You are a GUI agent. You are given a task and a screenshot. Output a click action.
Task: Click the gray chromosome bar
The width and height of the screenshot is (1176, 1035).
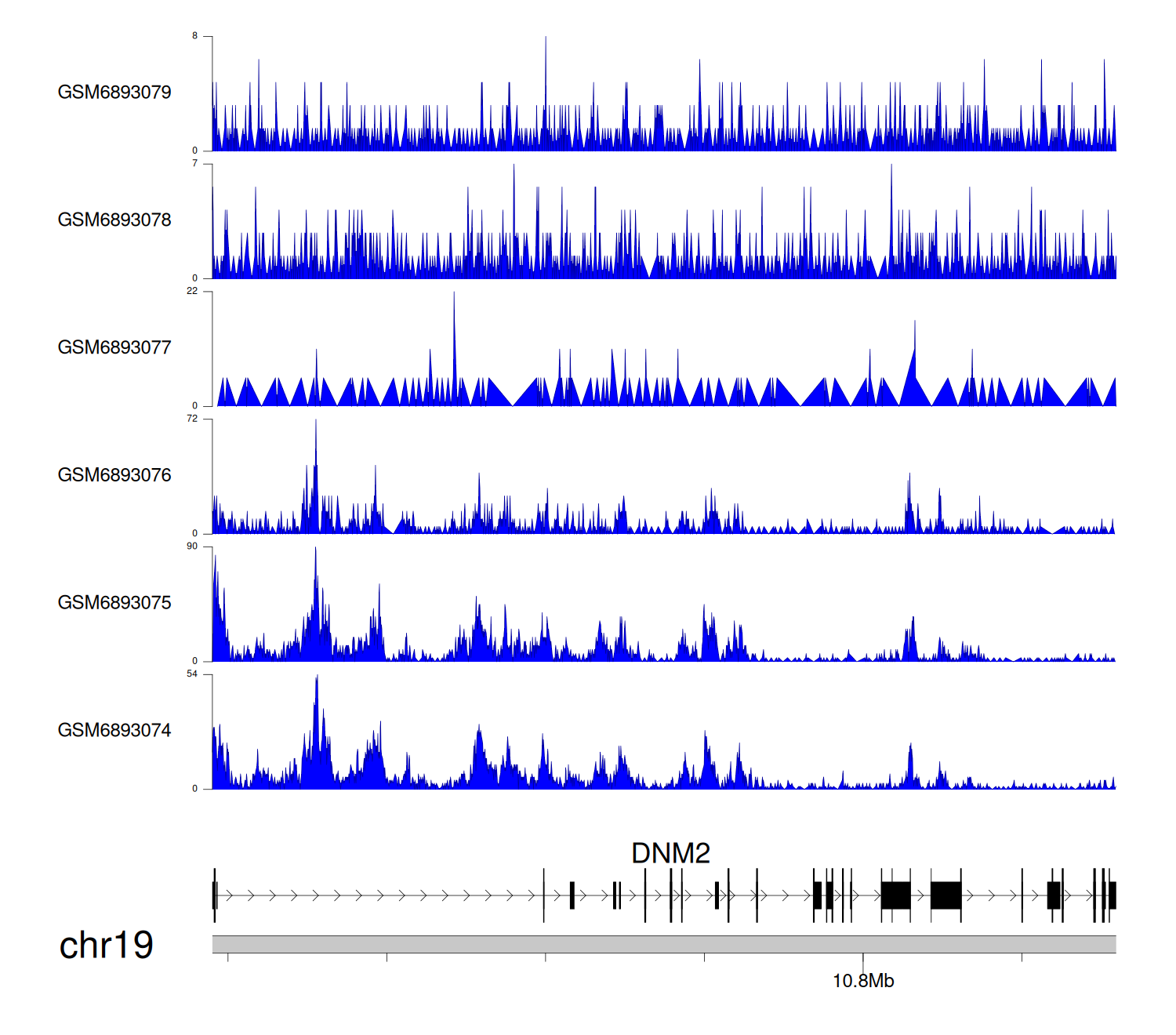(663, 944)
